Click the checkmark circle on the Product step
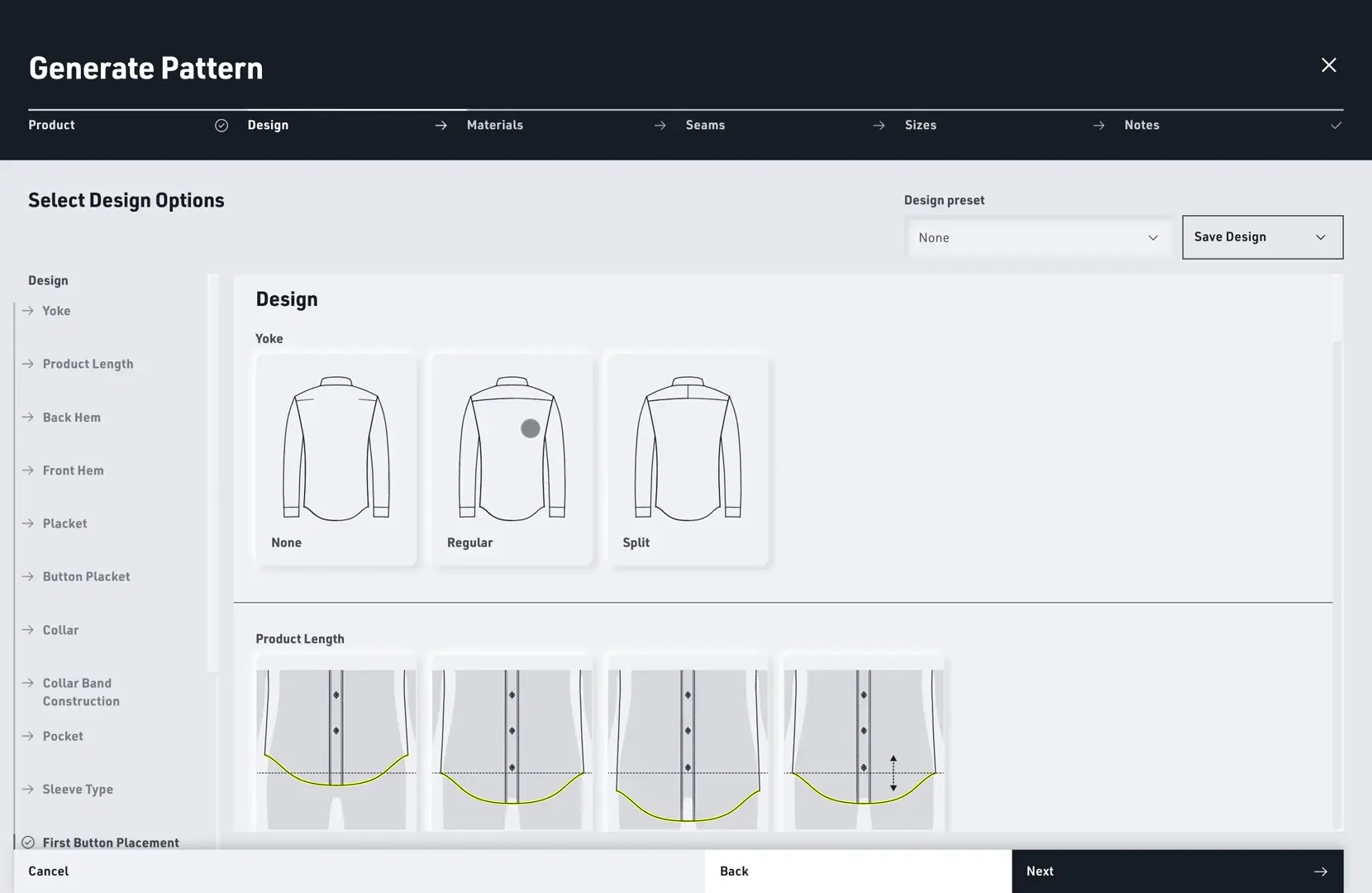The image size is (1372, 893). click(221, 125)
